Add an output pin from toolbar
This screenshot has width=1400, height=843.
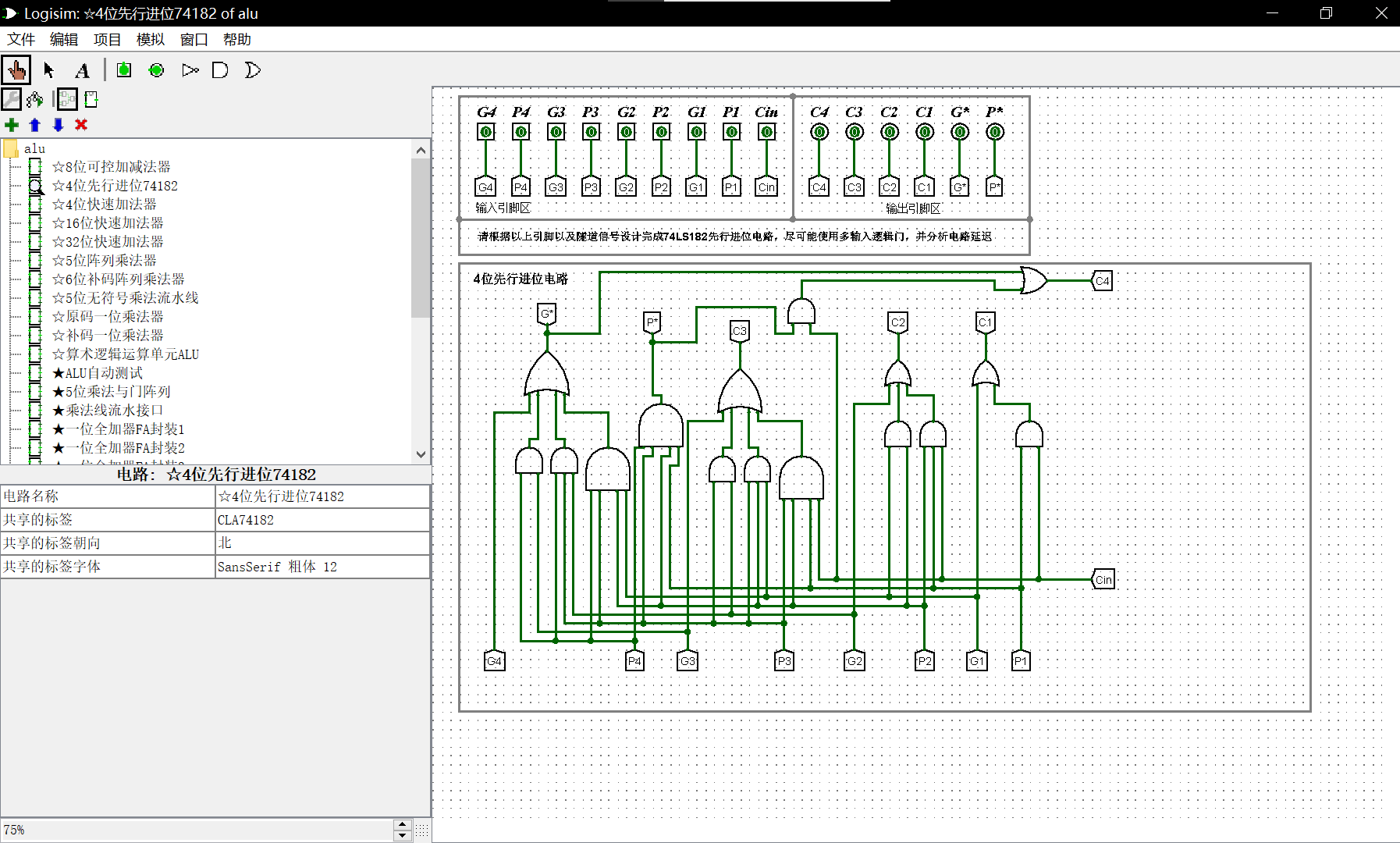coord(156,70)
